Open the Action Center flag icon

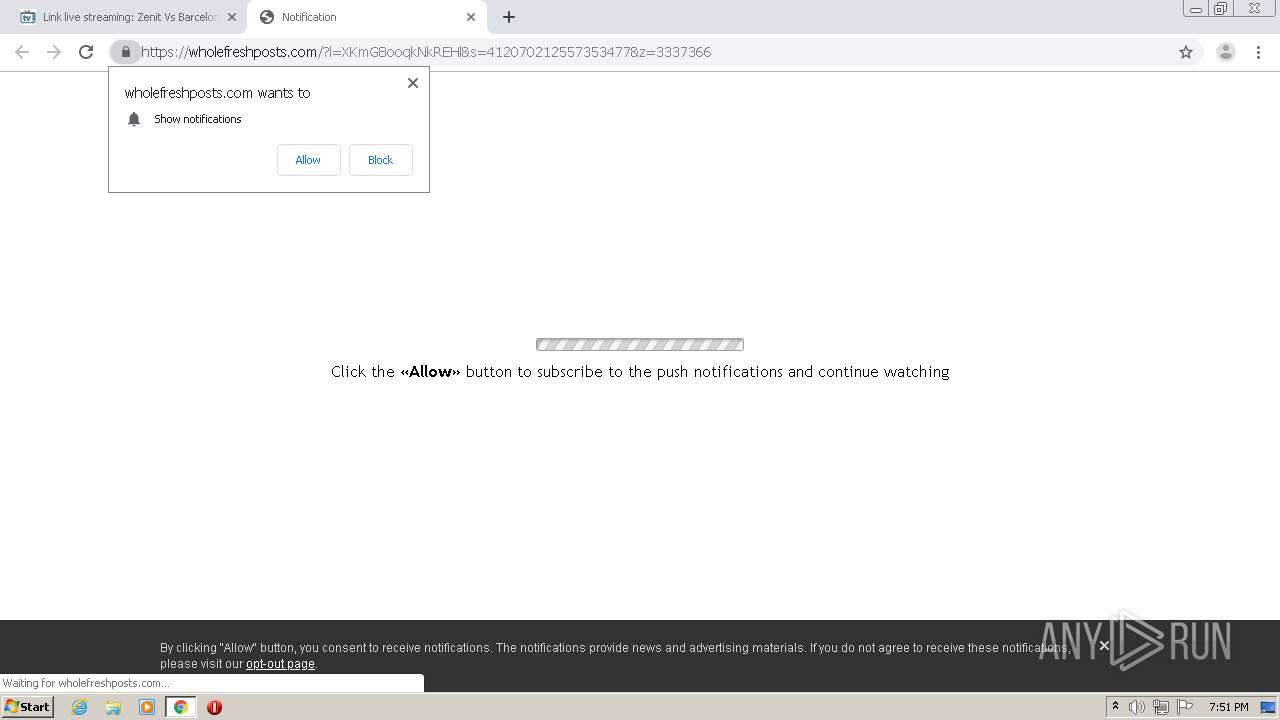click(1185, 707)
